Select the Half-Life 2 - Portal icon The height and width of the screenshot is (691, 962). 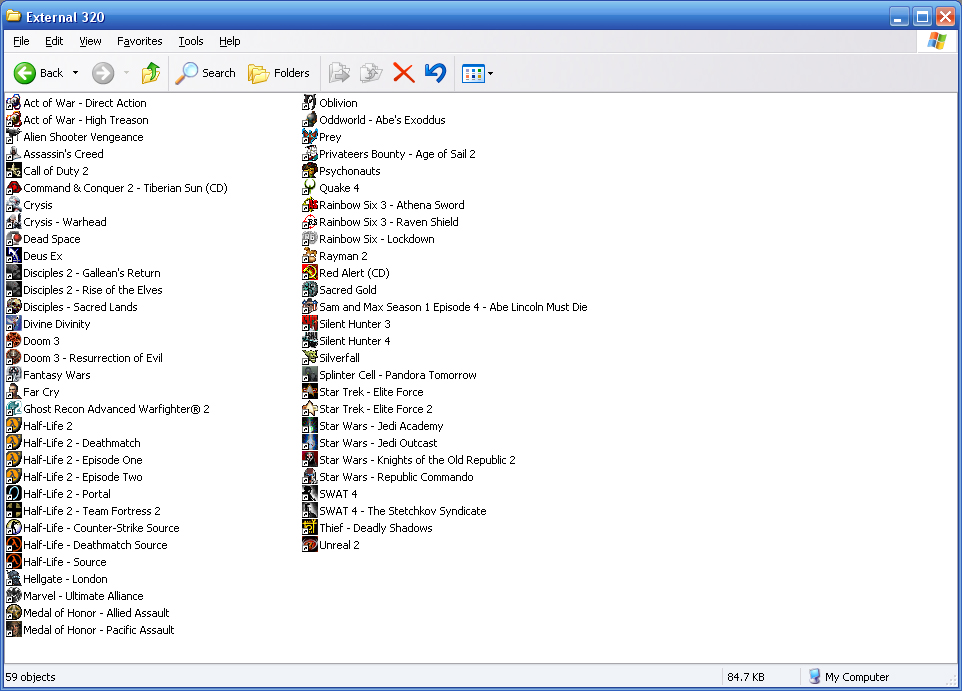[13, 493]
